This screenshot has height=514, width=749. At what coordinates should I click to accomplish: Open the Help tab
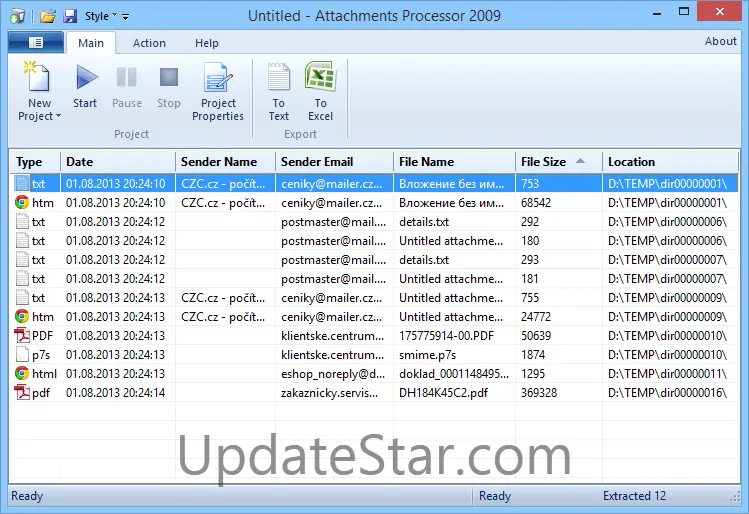pyautogui.click(x=206, y=43)
